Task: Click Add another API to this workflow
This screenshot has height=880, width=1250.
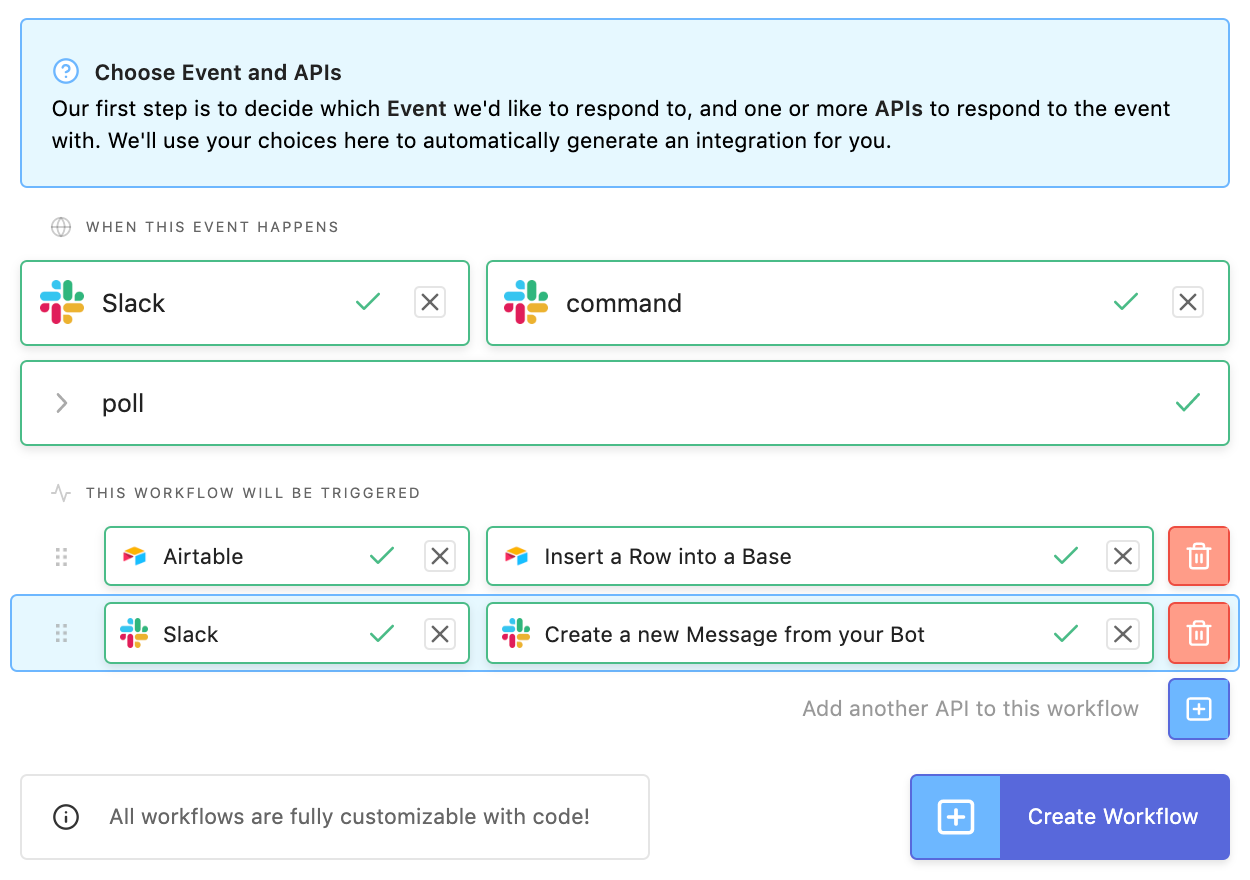Action: tap(970, 709)
